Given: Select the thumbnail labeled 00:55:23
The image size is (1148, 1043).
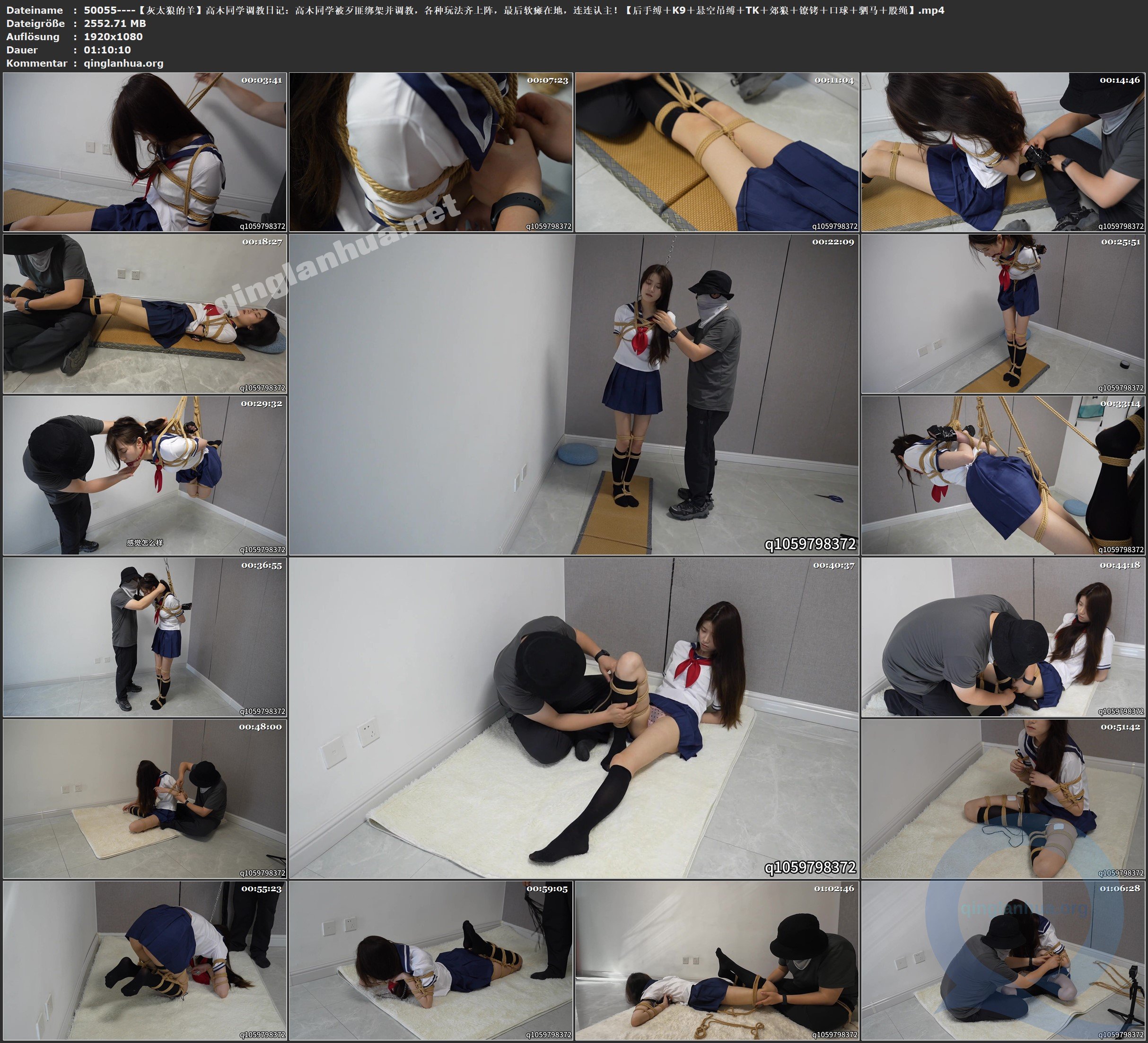Looking at the screenshot, I should click(145, 960).
